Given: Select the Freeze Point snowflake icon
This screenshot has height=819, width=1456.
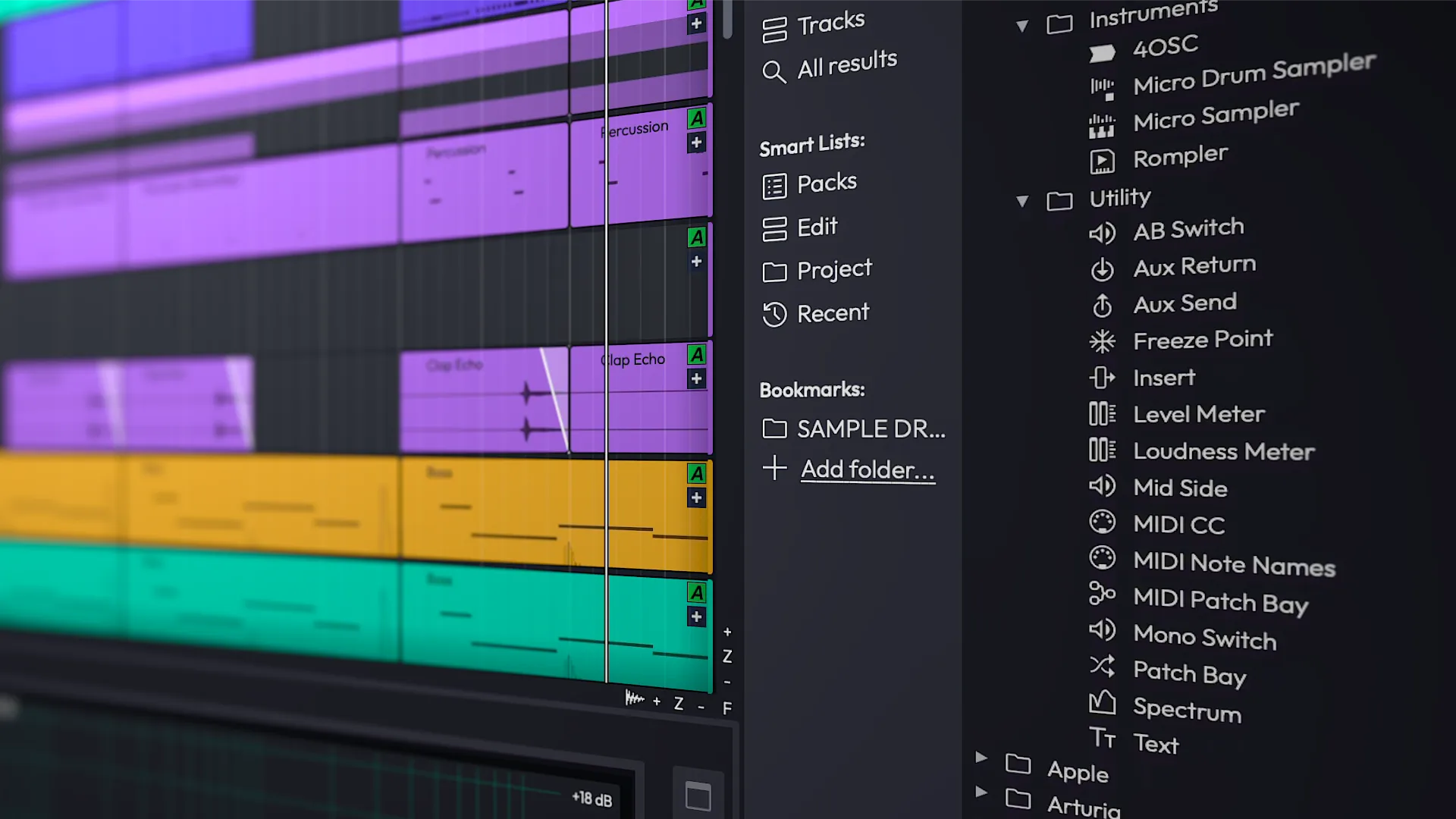Looking at the screenshot, I should 1102,342.
